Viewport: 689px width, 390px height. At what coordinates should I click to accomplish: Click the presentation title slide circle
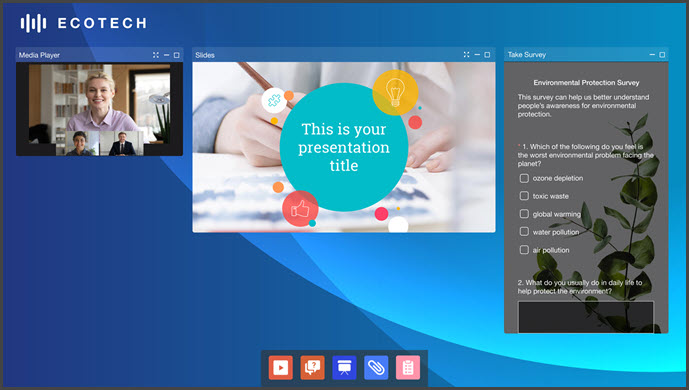point(344,147)
